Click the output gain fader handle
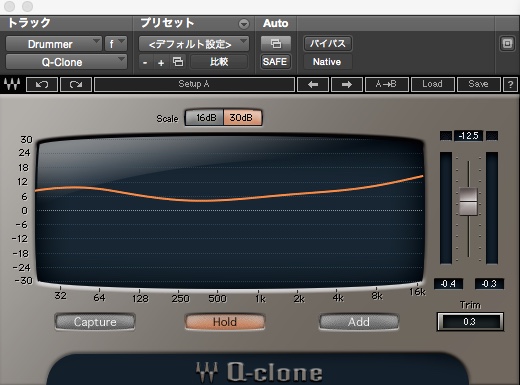The image size is (520, 385). pyautogui.click(x=468, y=201)
